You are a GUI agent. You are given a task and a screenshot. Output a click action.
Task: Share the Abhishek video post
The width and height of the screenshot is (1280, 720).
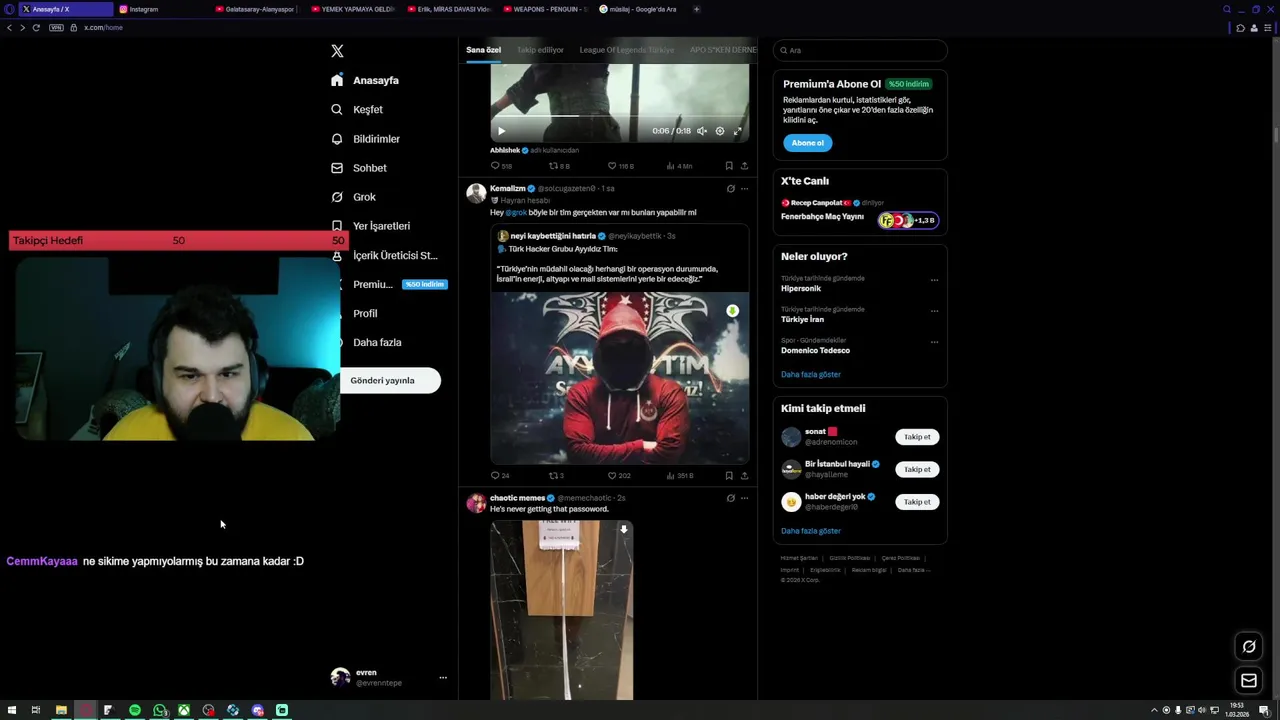point(744,166)
